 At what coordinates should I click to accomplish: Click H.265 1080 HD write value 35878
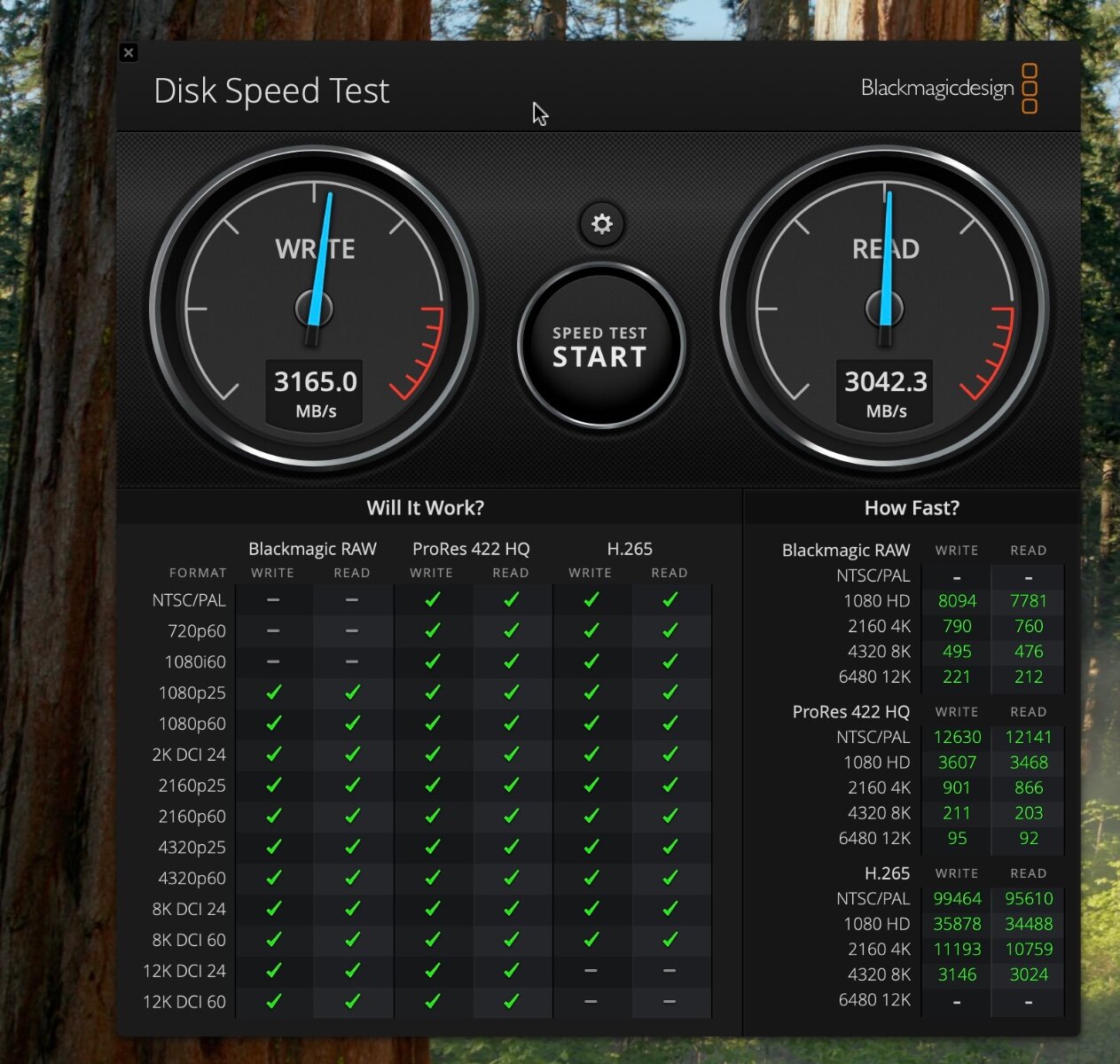coord(957,924)
